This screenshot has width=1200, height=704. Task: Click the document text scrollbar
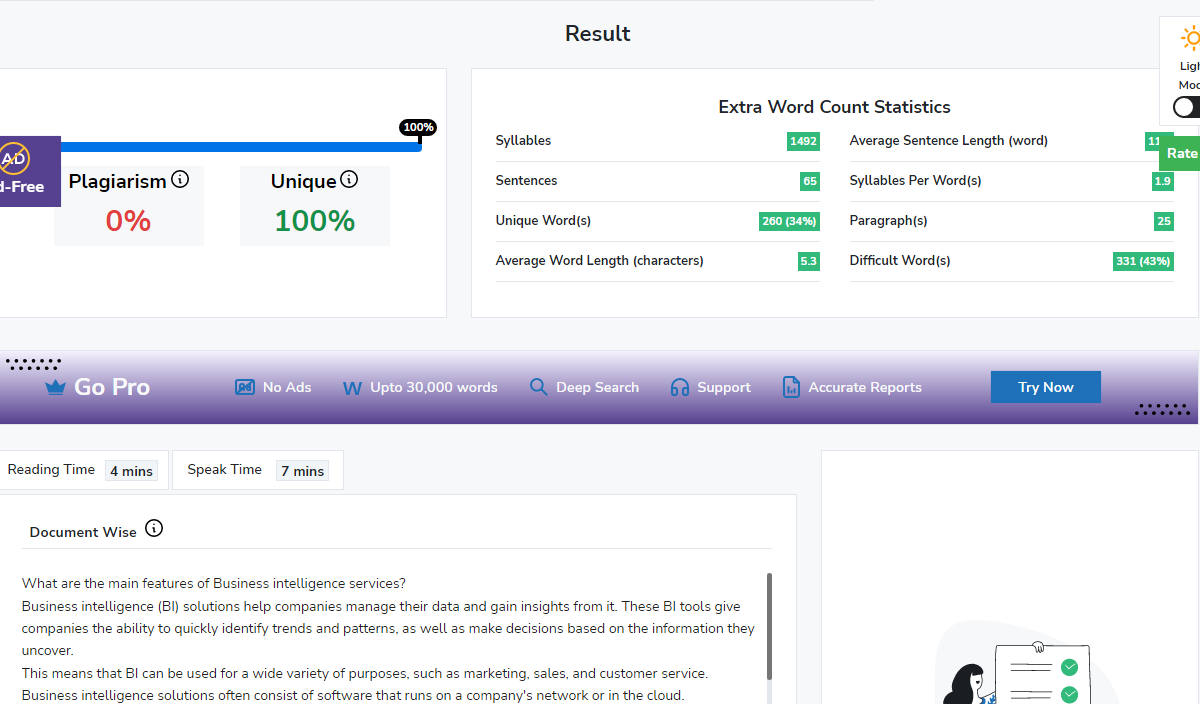[x=769, y=626]
